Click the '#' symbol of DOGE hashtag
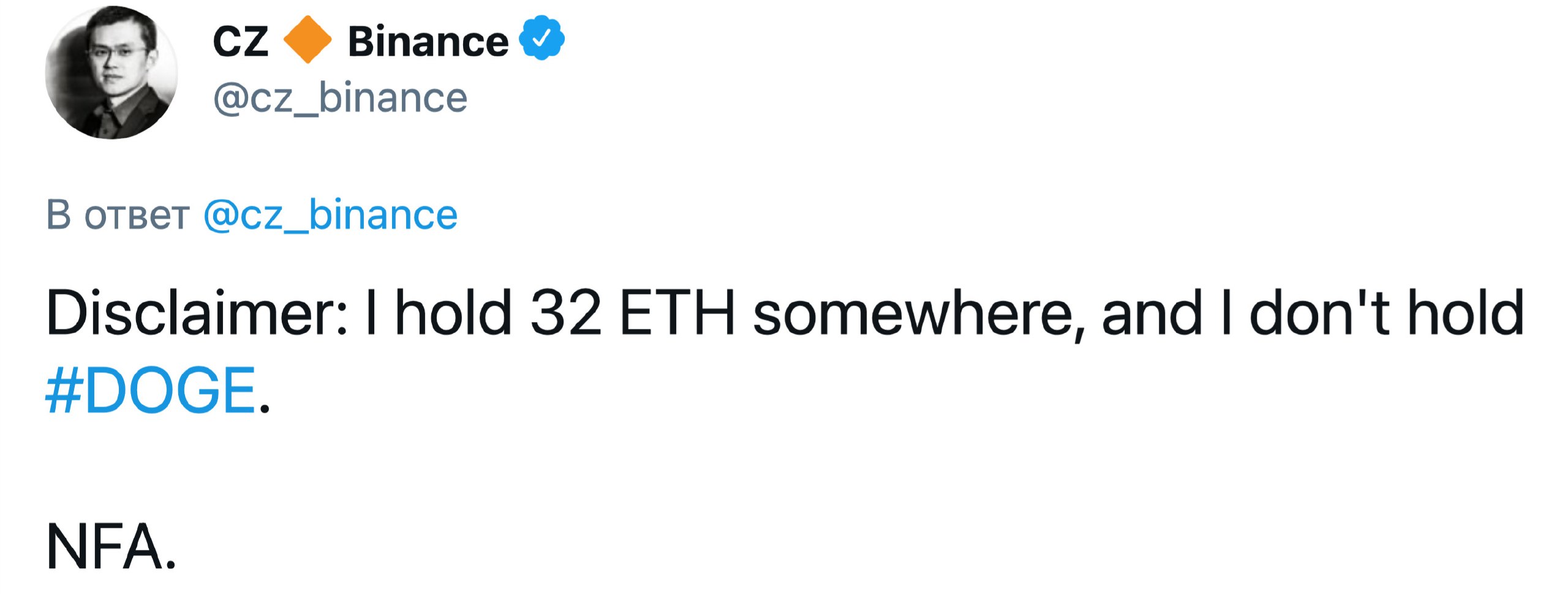The width and height of the screenshot is (1568, 594). [x=64, y=391]
